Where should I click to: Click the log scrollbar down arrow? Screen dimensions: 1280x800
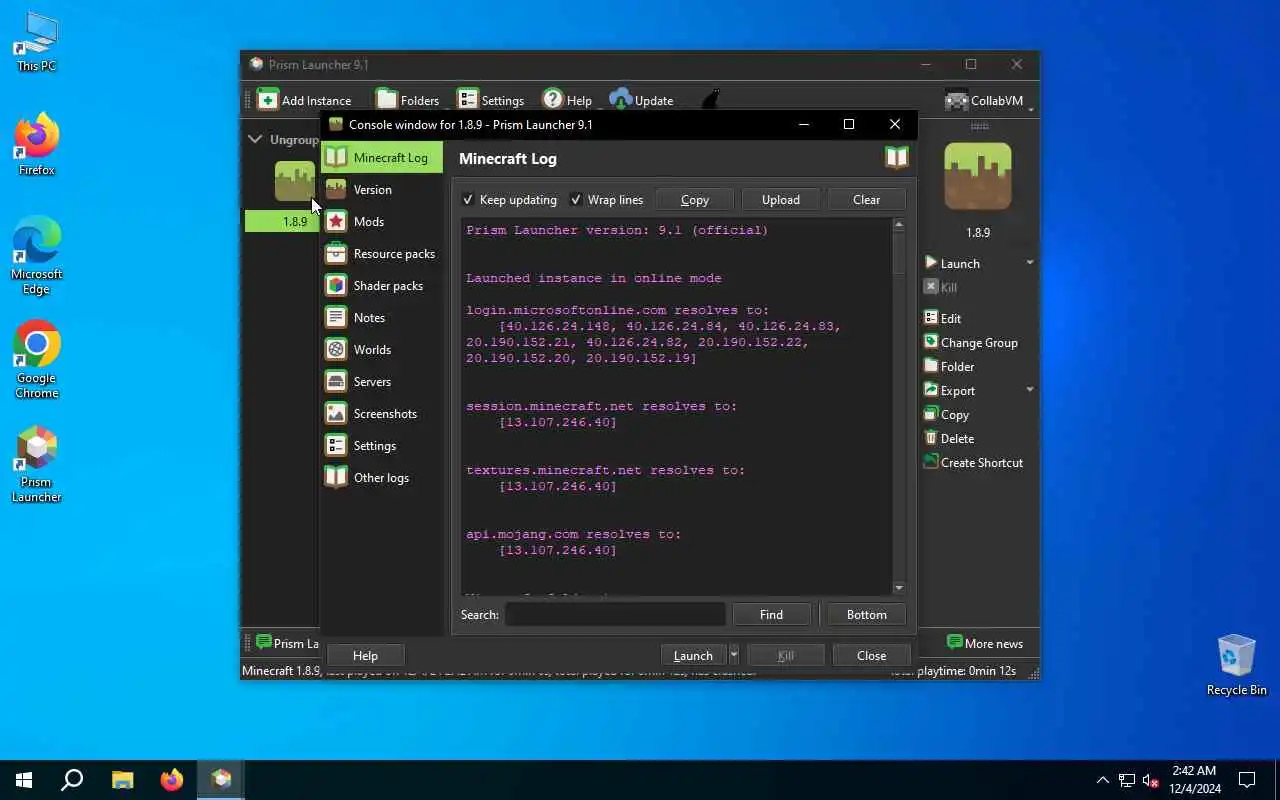tap(898, 588)
